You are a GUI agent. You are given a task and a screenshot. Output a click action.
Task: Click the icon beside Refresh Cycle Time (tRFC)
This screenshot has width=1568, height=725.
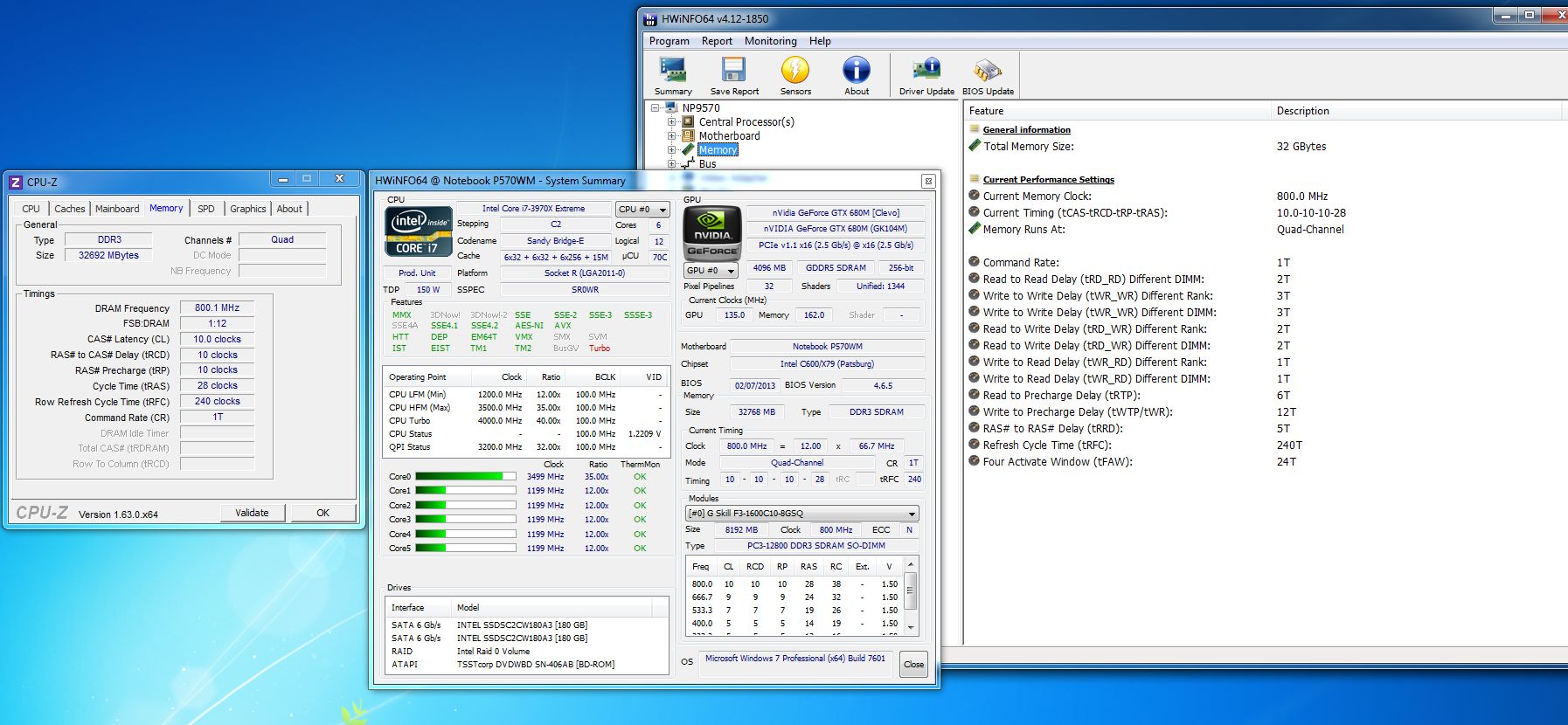(974, 445)
